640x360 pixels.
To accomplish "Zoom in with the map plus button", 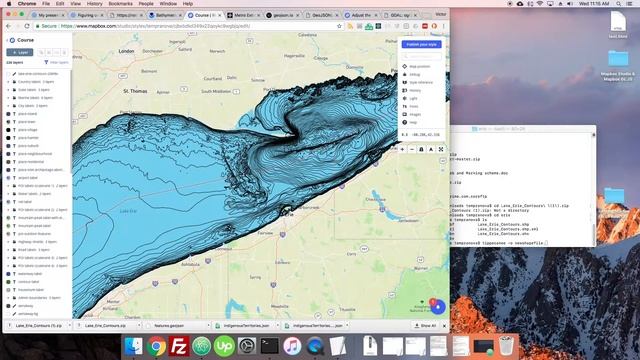I will point(402,149).
